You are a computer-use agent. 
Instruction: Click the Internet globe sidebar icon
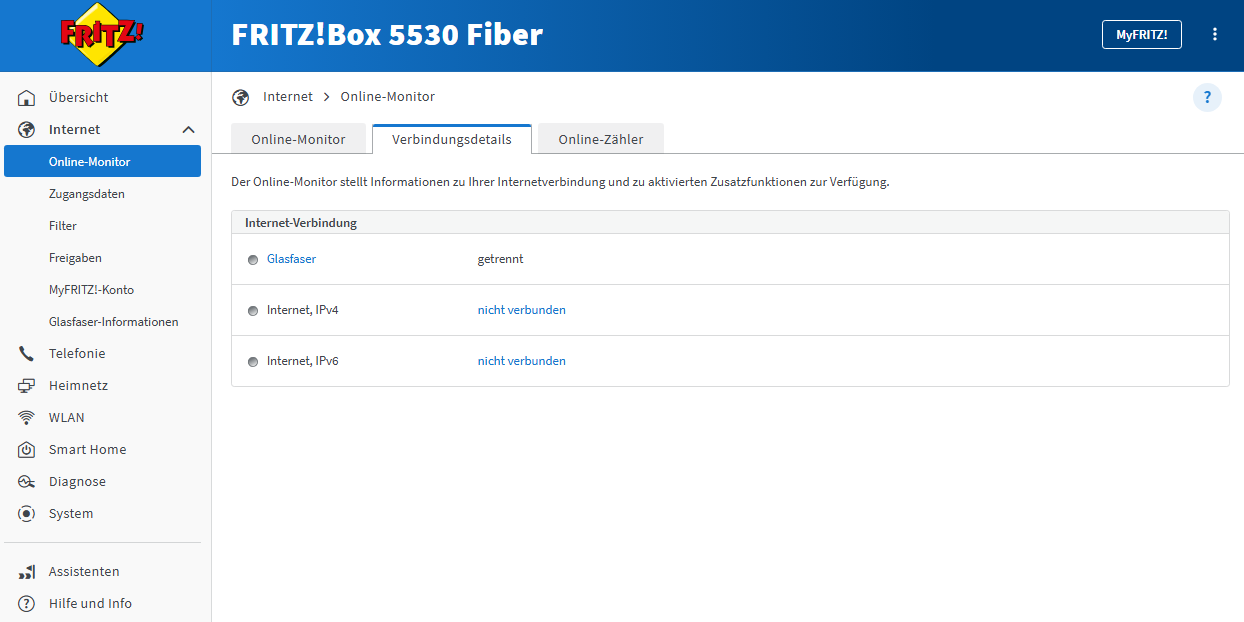click(x=27, y=130)
